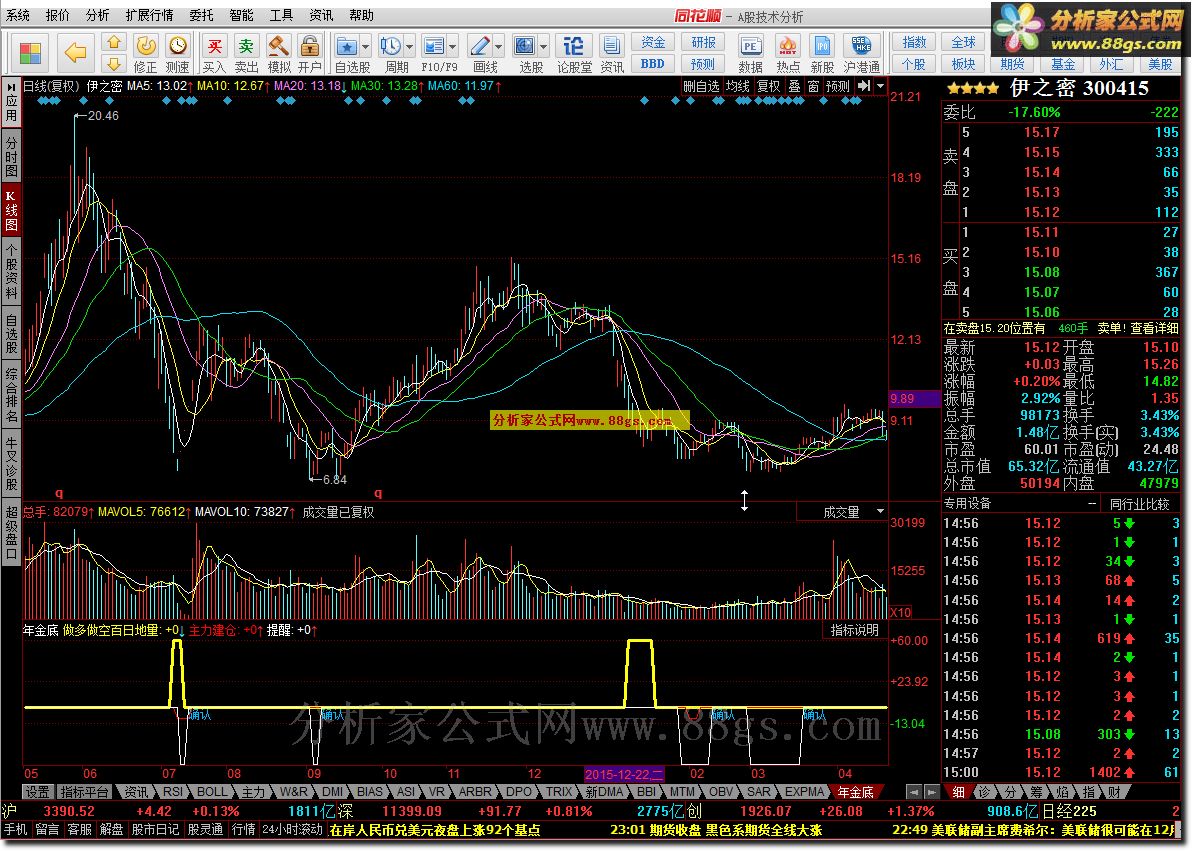Select the 细 detail tab in bottom-right
The height and width of the screenshot is (851, 1193).
[959, 792]
